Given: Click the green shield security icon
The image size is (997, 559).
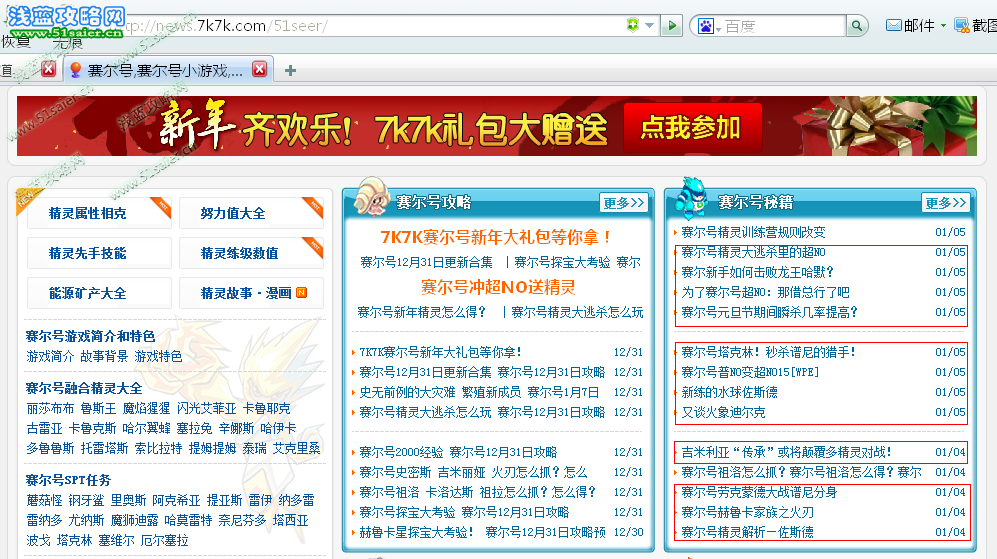Looking at the screenshot, I should 633,25.
